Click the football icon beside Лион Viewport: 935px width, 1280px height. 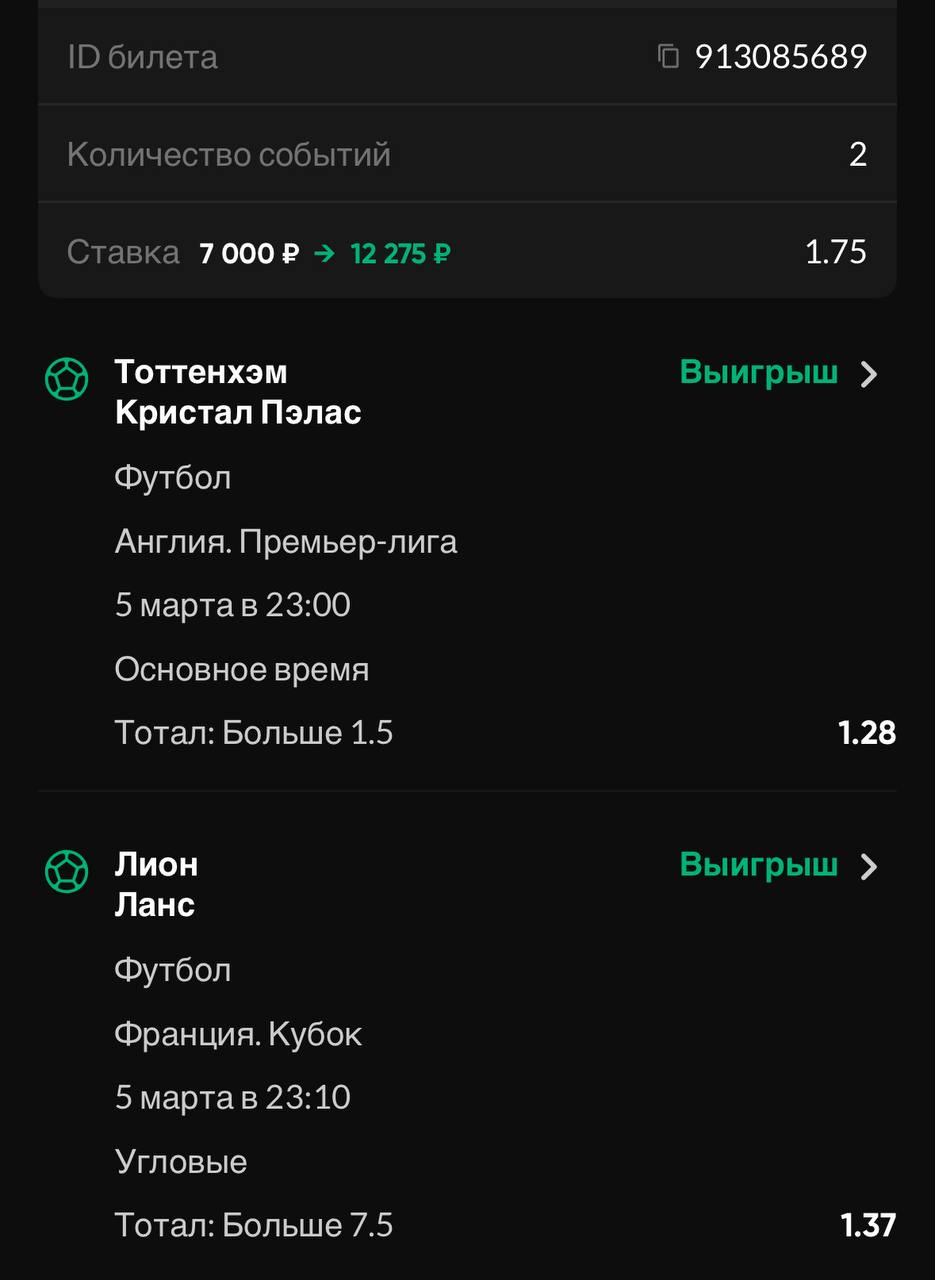click(x=67, y=871)
